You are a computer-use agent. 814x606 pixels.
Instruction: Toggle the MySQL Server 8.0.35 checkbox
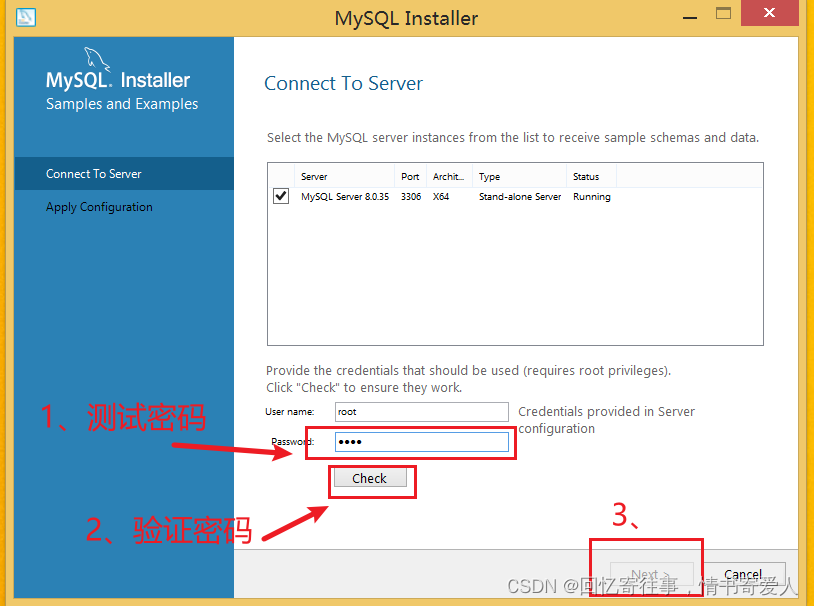tap(281, 196)
